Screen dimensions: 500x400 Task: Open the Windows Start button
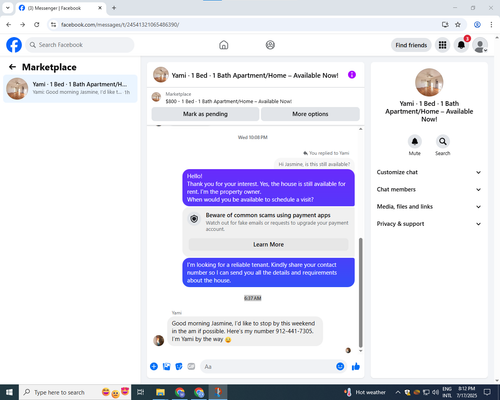9,392
